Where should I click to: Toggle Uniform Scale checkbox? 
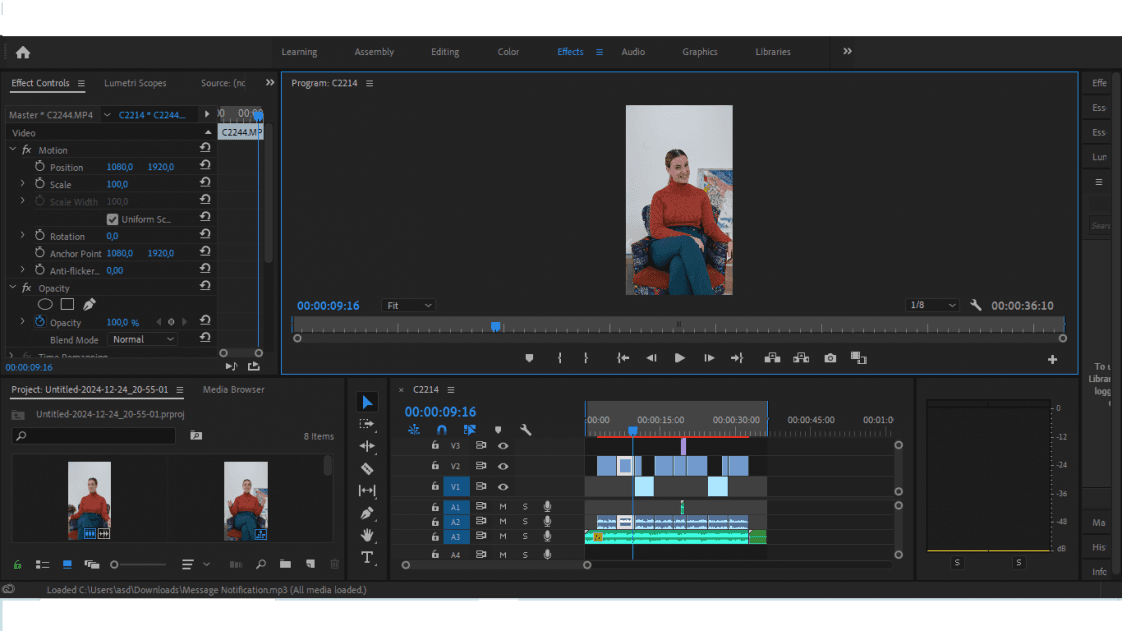click(112, 219)
